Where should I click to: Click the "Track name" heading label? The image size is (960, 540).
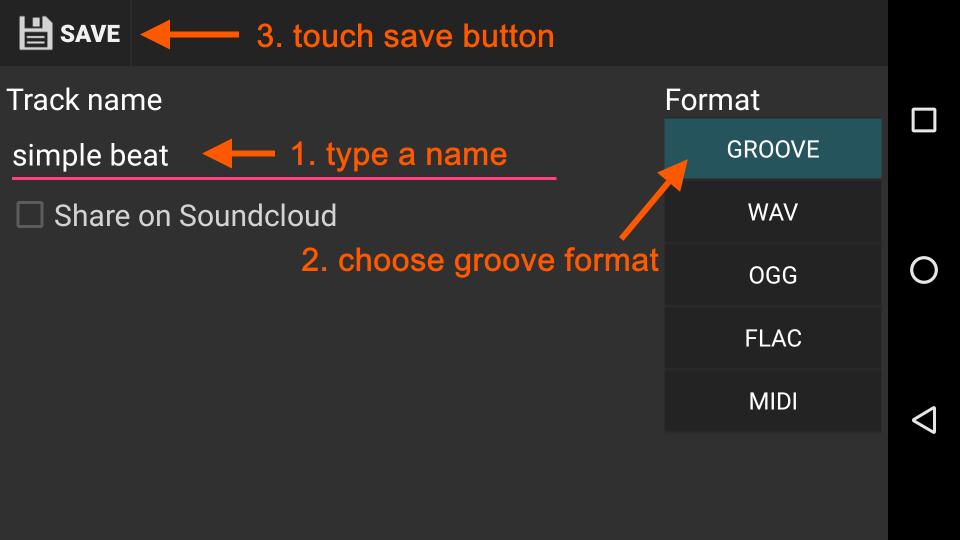(x=84, y=100)
